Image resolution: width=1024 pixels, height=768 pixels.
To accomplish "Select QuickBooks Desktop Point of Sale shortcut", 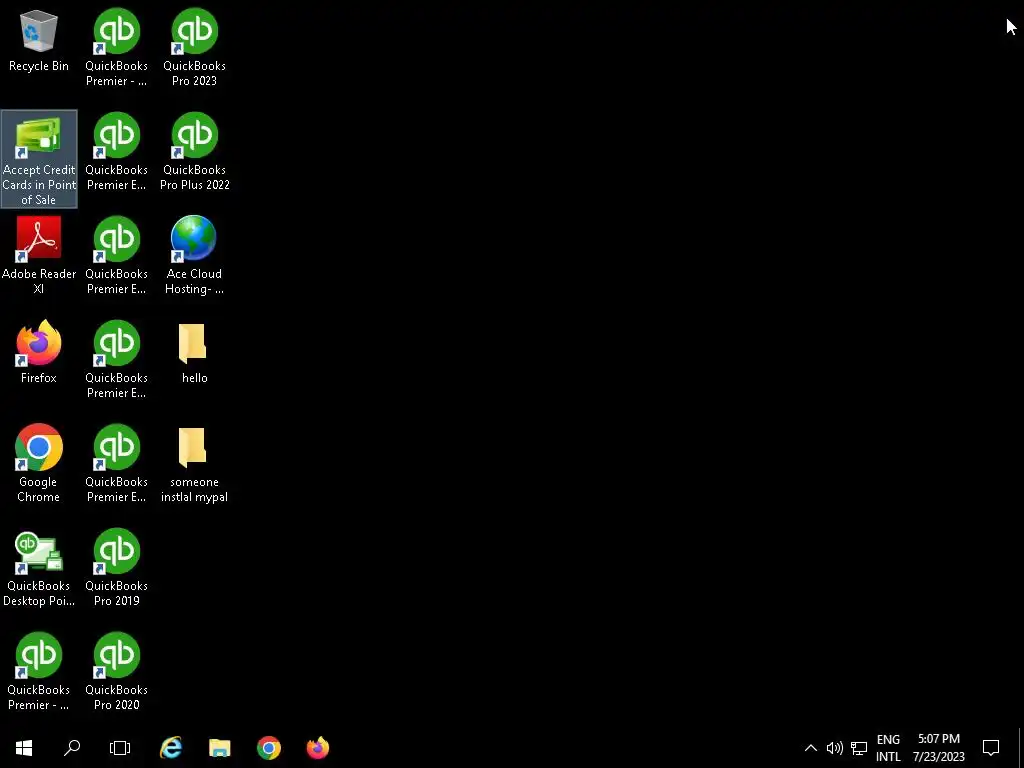I will (39, 568).
